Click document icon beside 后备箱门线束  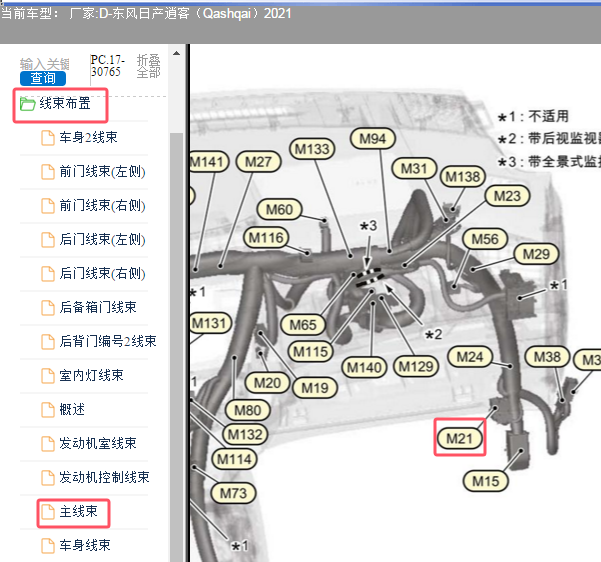(48, 308)
